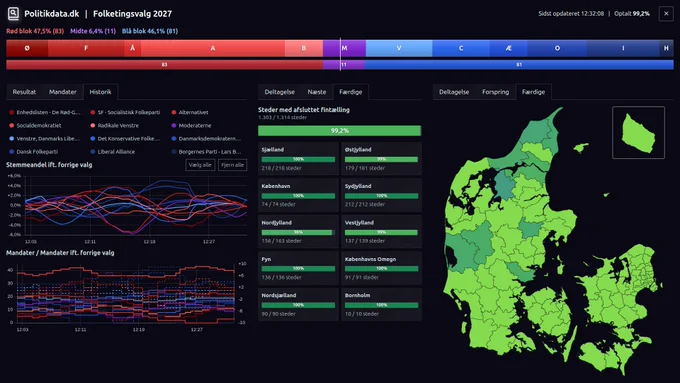Select party A segment in seat bar
The image size is (680, 383).
pyautogui.click(x=212, y=48)
